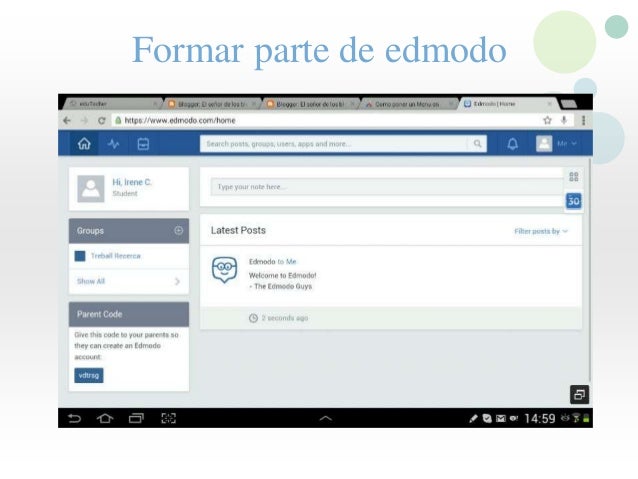Image resolution: width=638 pixels, height=479 pixels.
Task: Search posts, groups, users field
Action: tap(334, 144)
